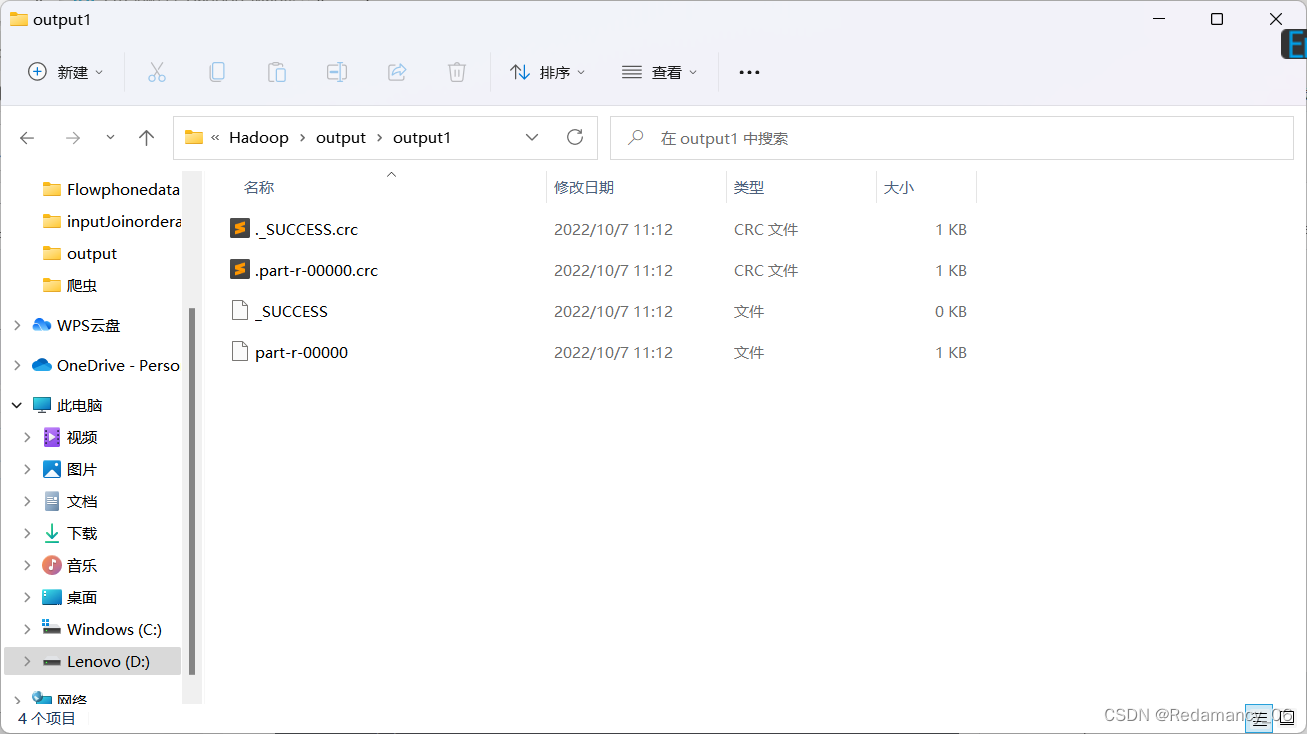This screenshot has height=734, width=1307.
Task: Switch to details view in status bar
Action: 1258,718
